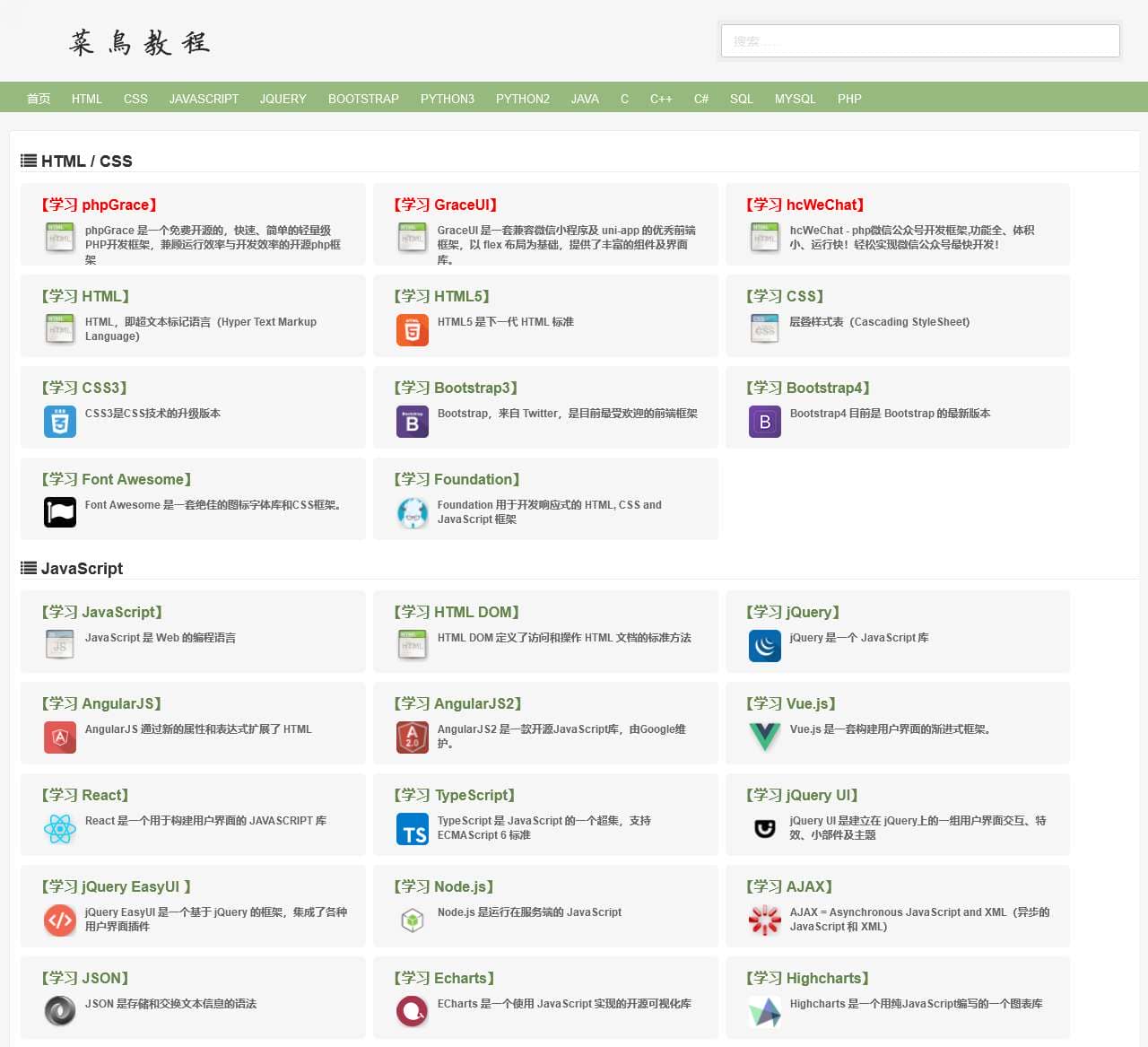1148x1047 pixels.
Task: Select C# in the navbar
Action: click(701, 99)
